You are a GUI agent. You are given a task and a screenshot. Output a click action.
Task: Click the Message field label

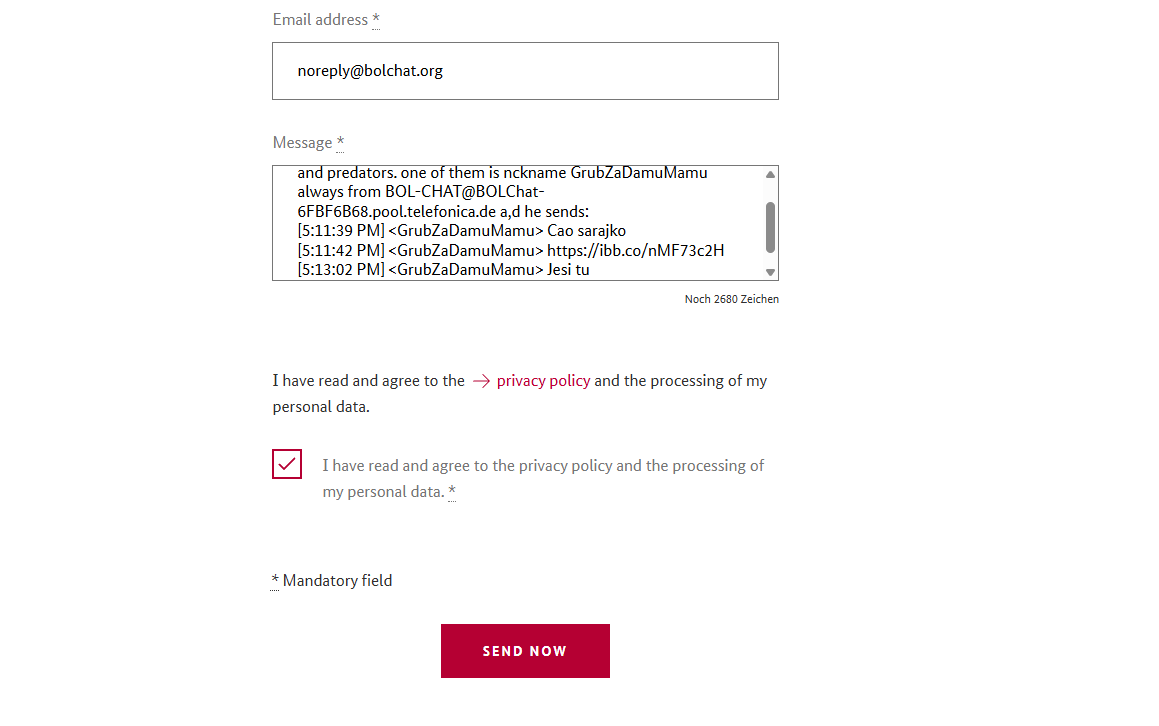click(x=302, y=143)
